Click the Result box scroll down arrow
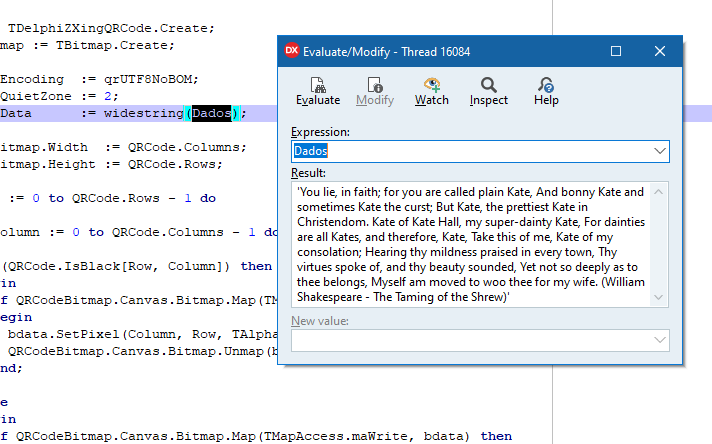The width and height of the screenshot is (712, 444). [658, 297]
